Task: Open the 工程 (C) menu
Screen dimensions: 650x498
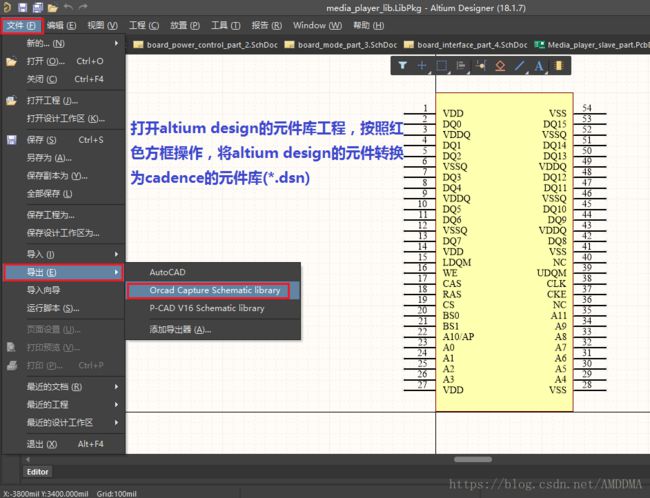Action: coord(144,26)
